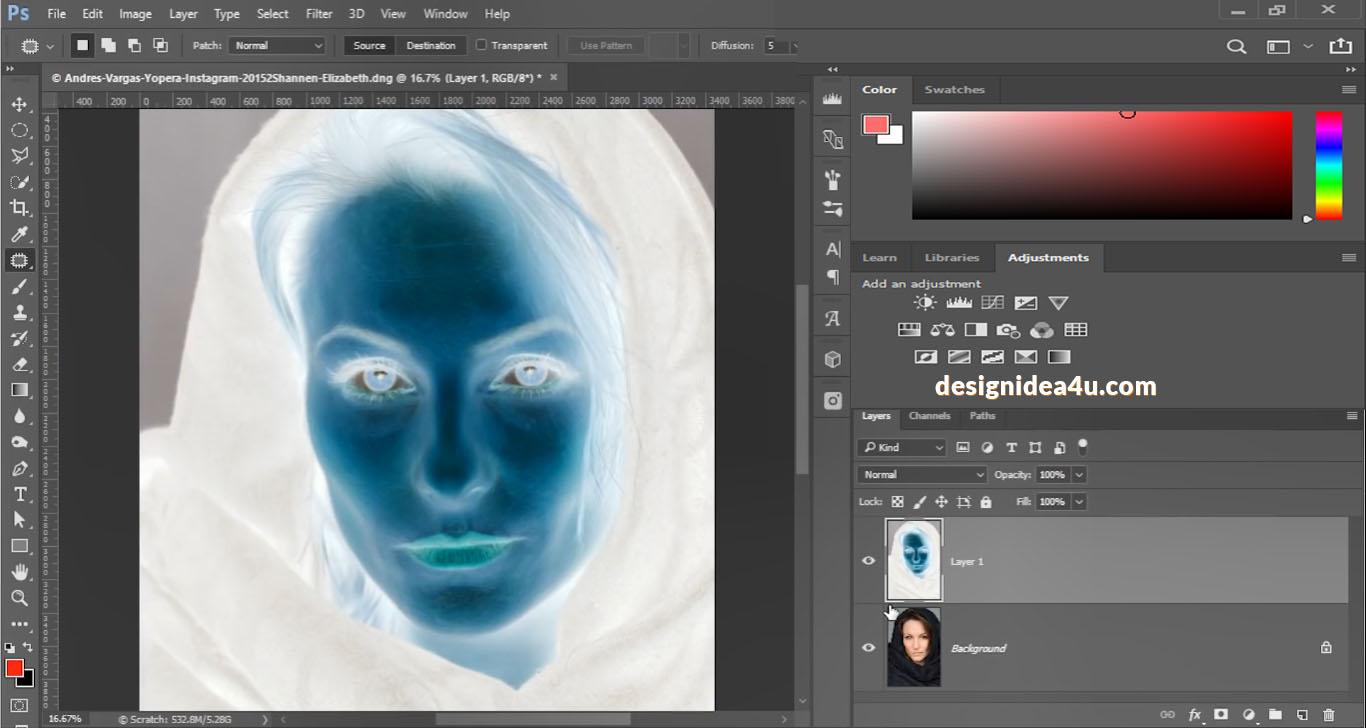Add a layer mask
This screenshot has height=728, width=1366.
click(1221, 714)
